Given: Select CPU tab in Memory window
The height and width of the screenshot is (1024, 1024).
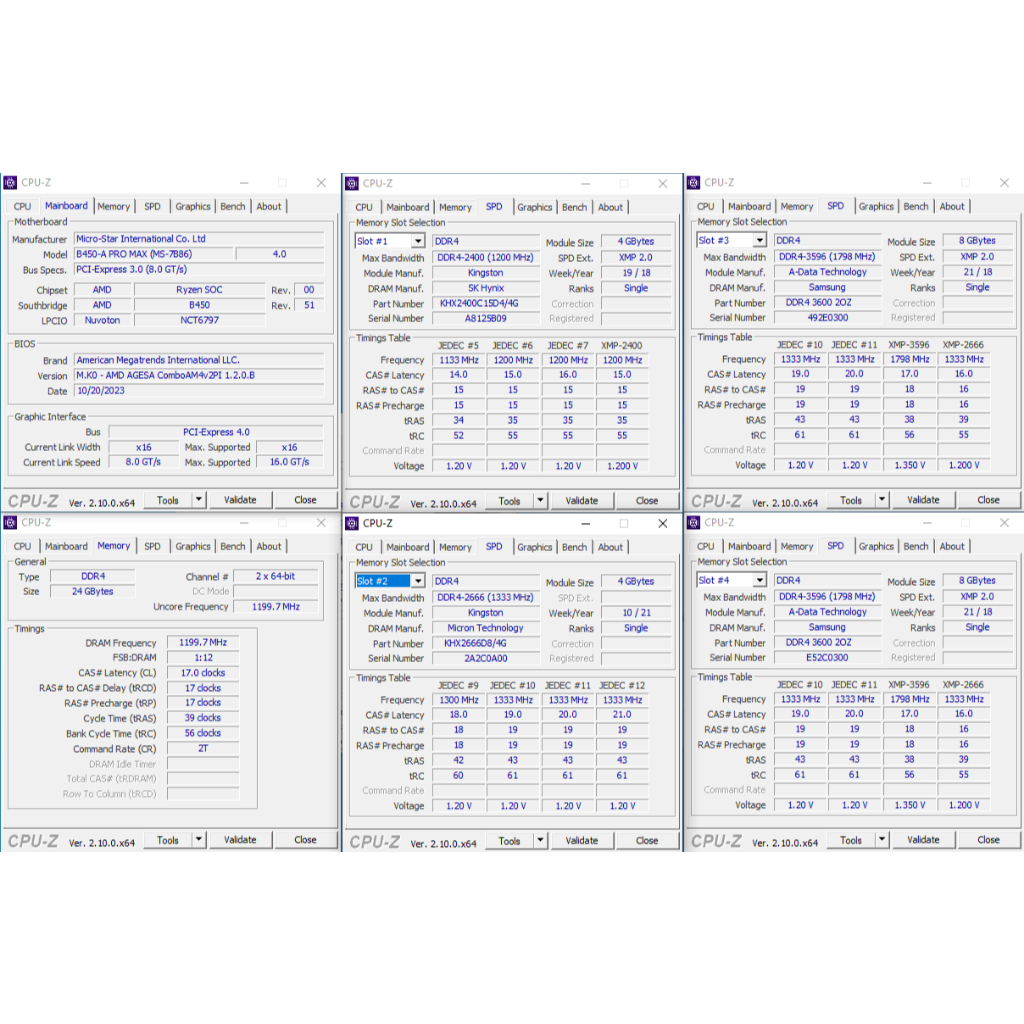Looking at the screenshot, I should 22,547.
